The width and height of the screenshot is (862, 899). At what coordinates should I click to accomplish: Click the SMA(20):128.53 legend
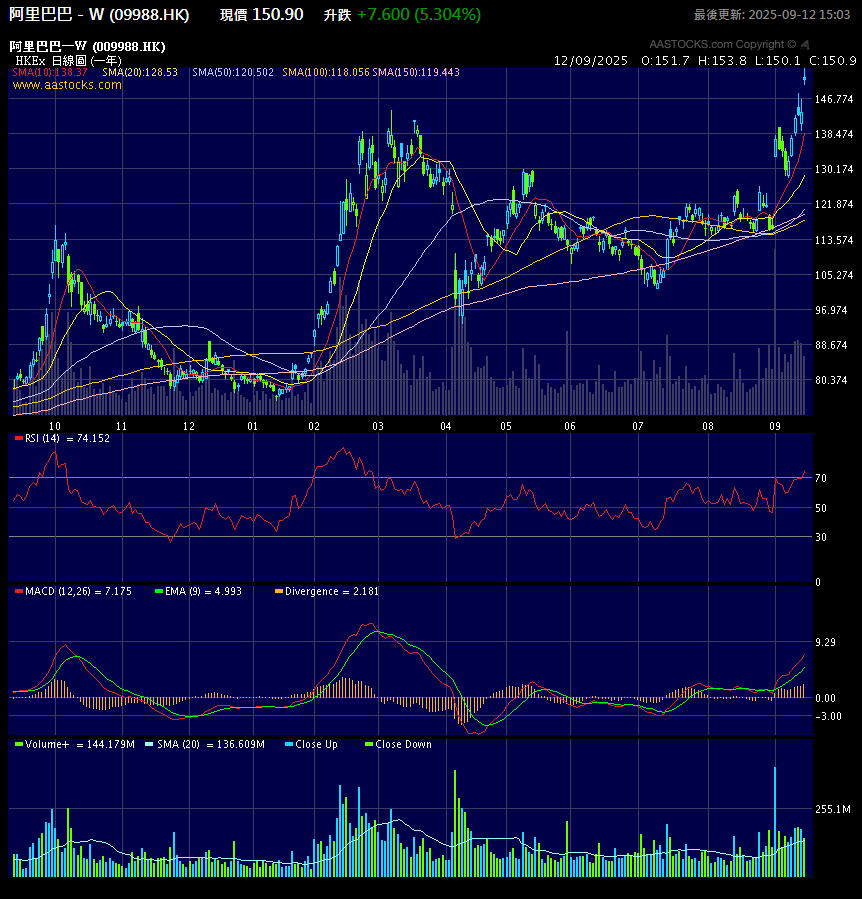140,72
